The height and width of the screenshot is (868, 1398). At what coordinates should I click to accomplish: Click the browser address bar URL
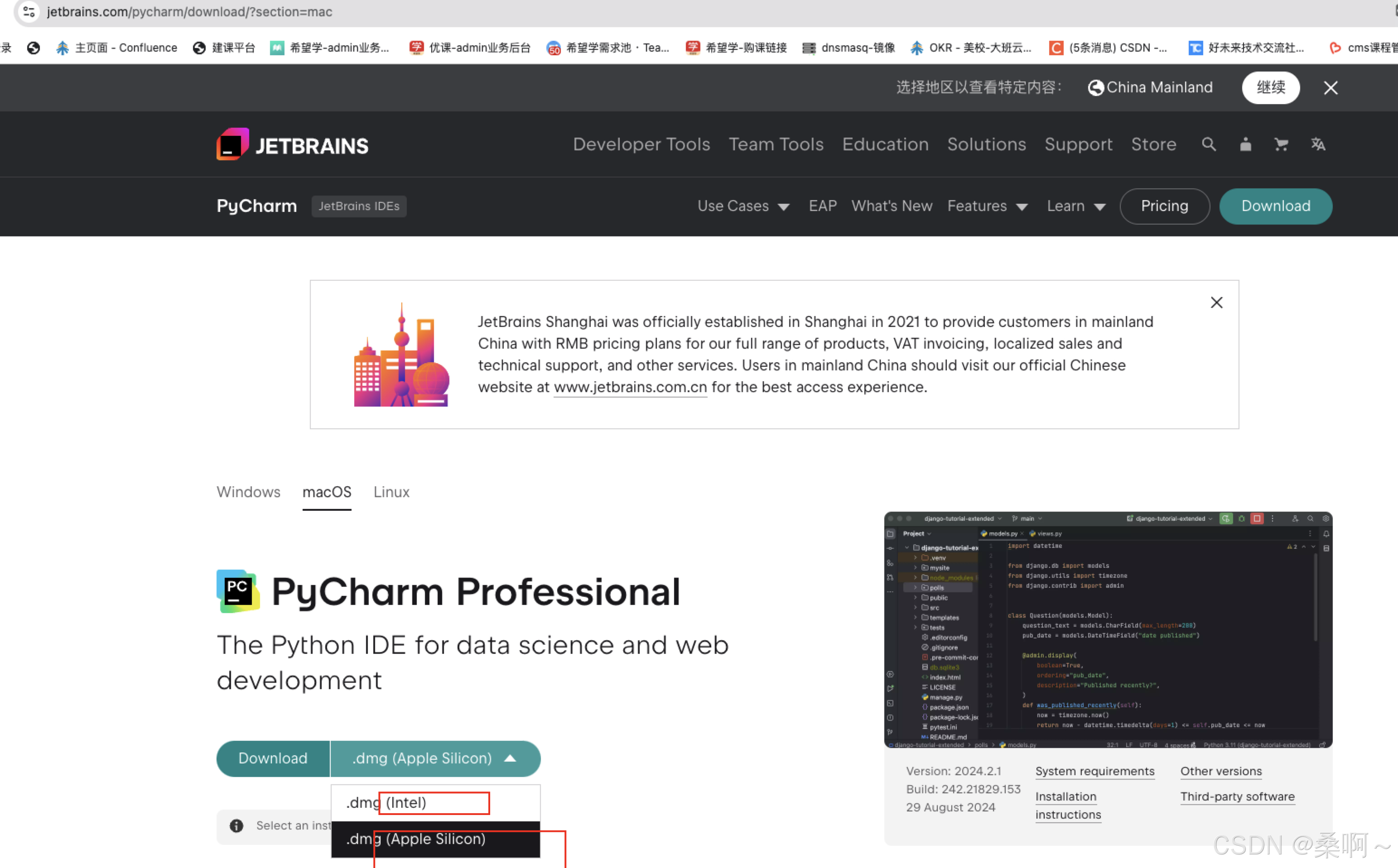pyautogui.click(x=189, y=11)
